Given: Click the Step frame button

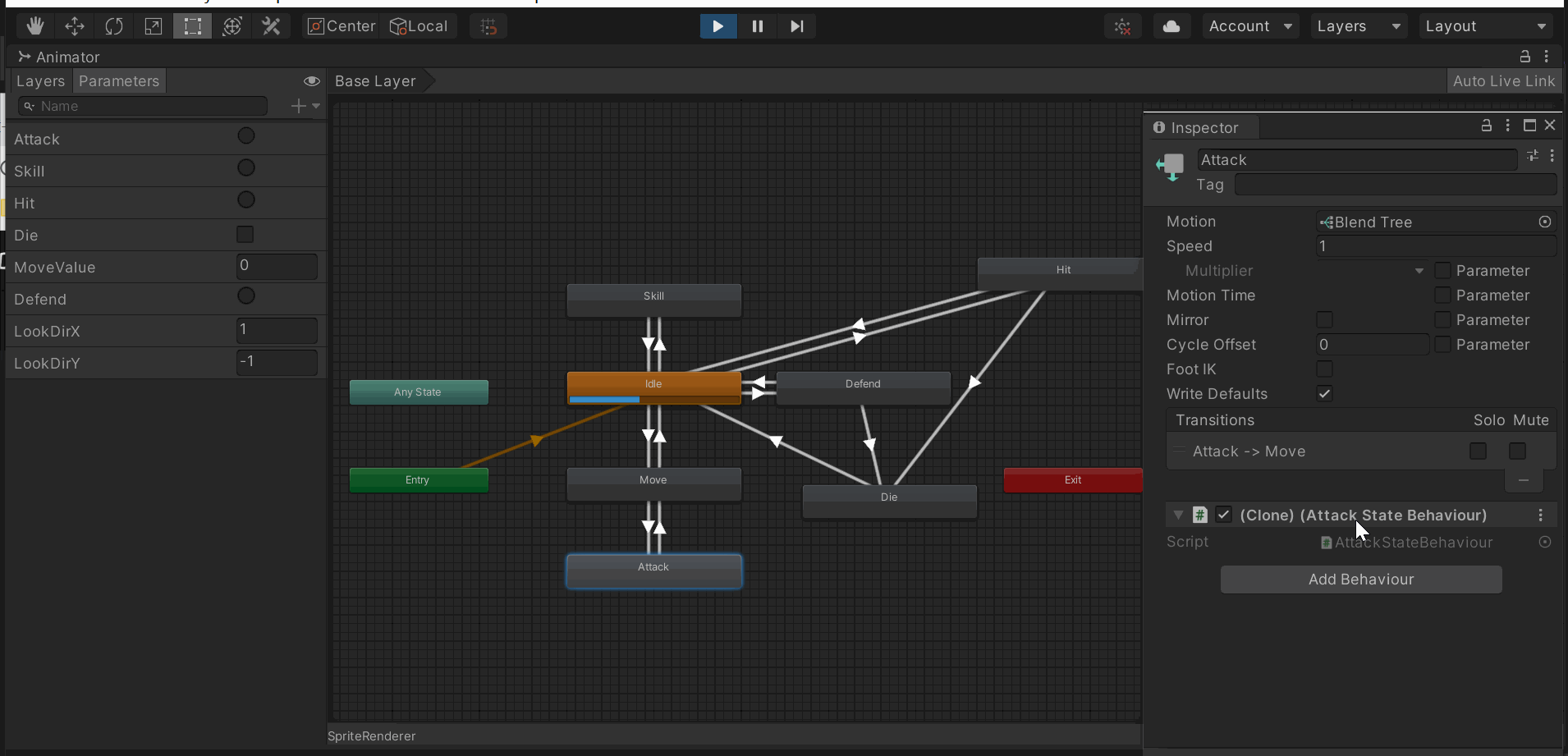Looking at the screenshot, I should pos(796,26).
